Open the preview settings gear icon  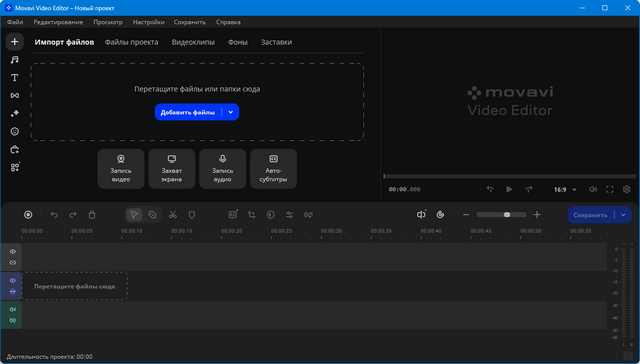tap(627, 189)
